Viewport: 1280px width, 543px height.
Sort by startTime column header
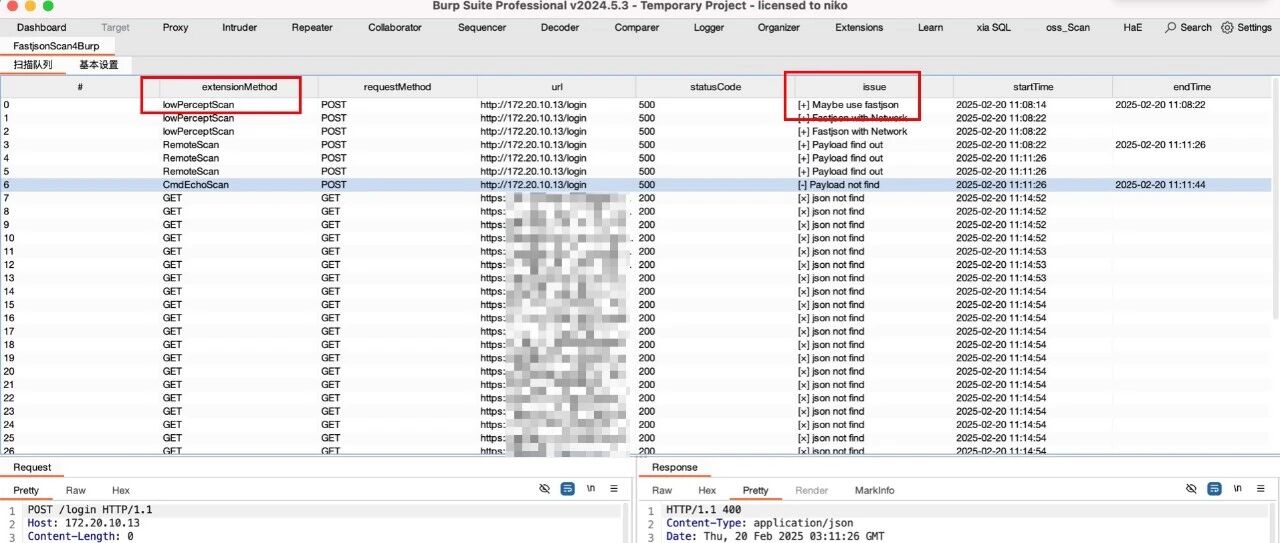pos(1033,87)
